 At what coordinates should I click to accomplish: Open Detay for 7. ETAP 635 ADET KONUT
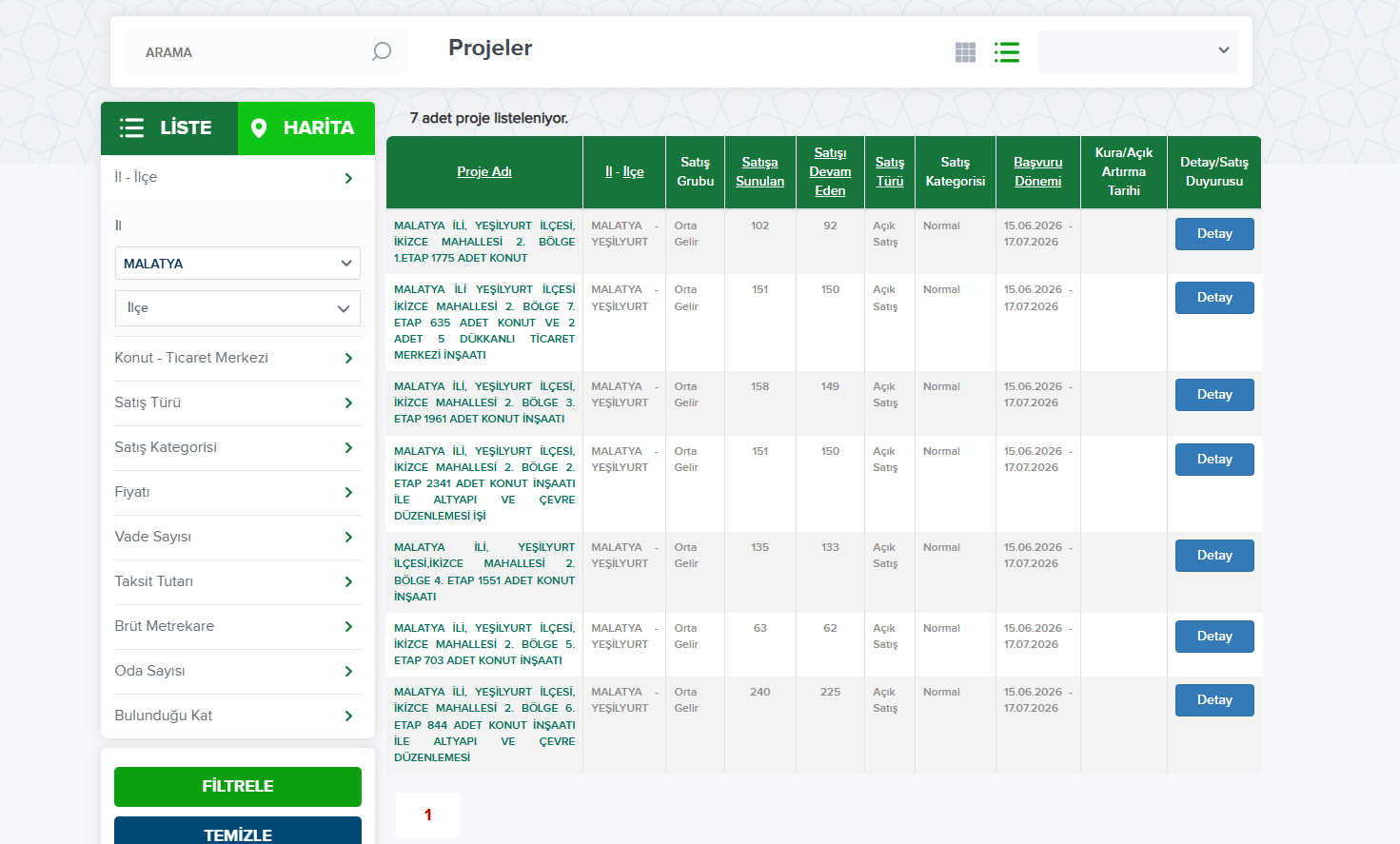click(x=1214, y=298)
